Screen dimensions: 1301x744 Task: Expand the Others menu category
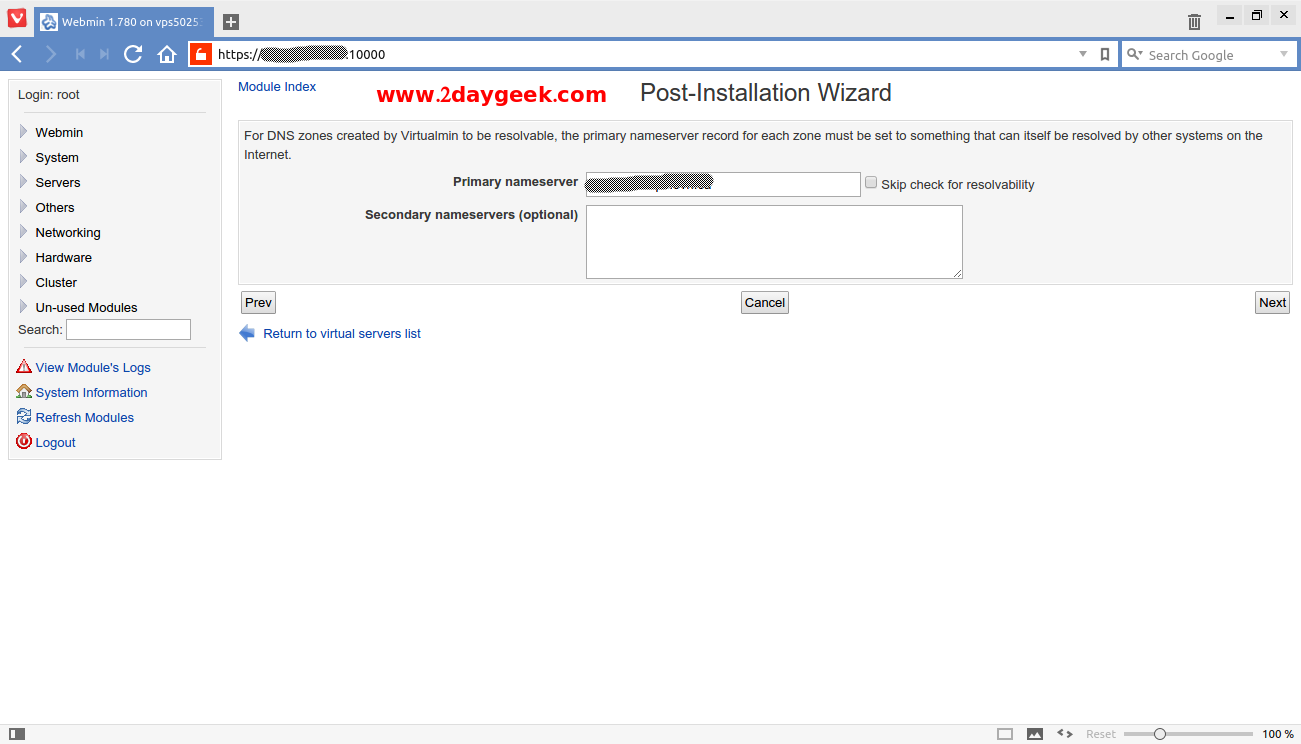pos(54,207)
